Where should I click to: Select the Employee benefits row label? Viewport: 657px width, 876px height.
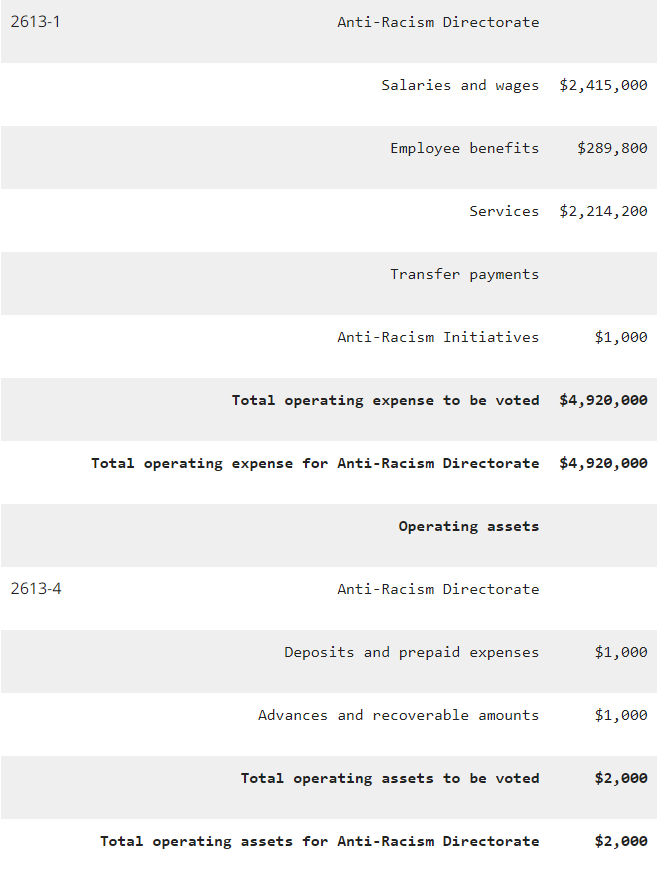click(x=464, y=148)
